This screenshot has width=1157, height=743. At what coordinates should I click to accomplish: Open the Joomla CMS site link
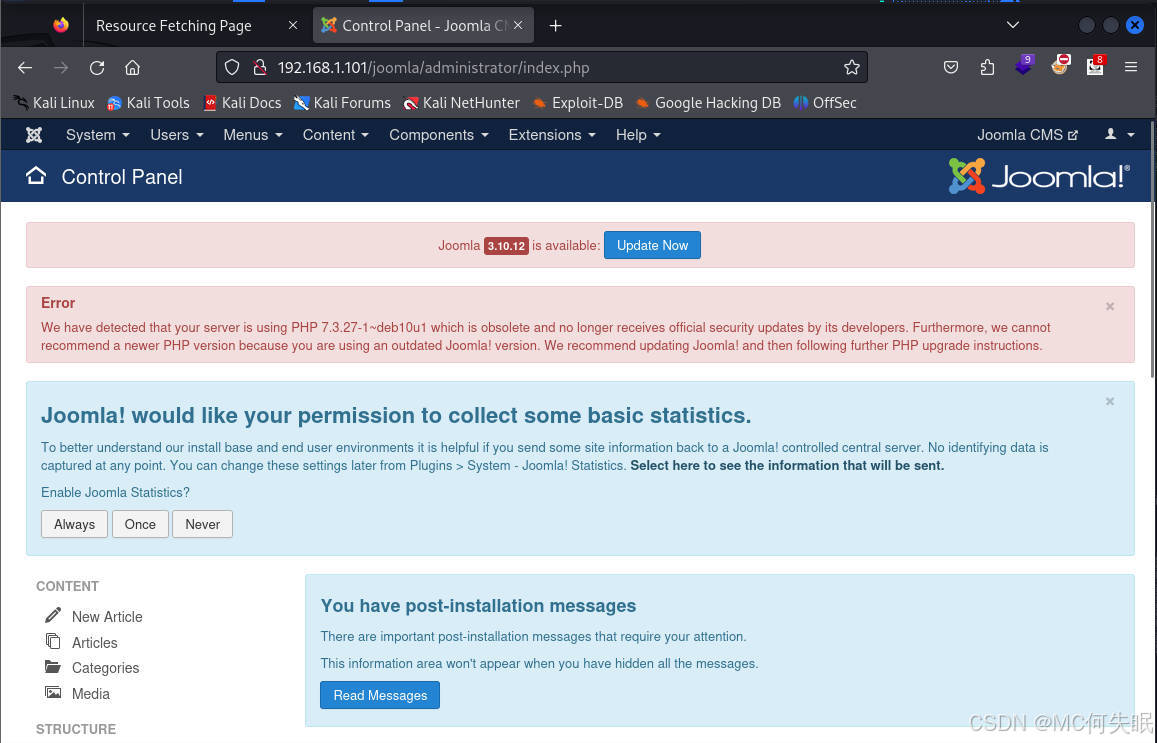coord(1027,135)
